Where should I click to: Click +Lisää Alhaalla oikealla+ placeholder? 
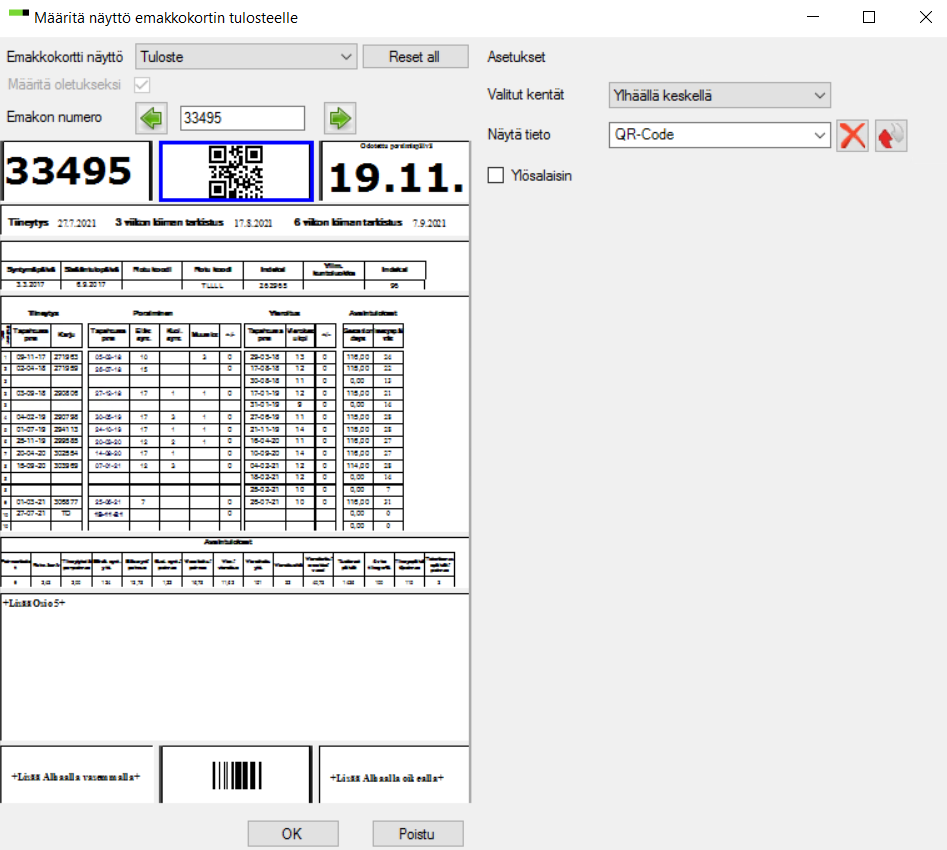394,775
